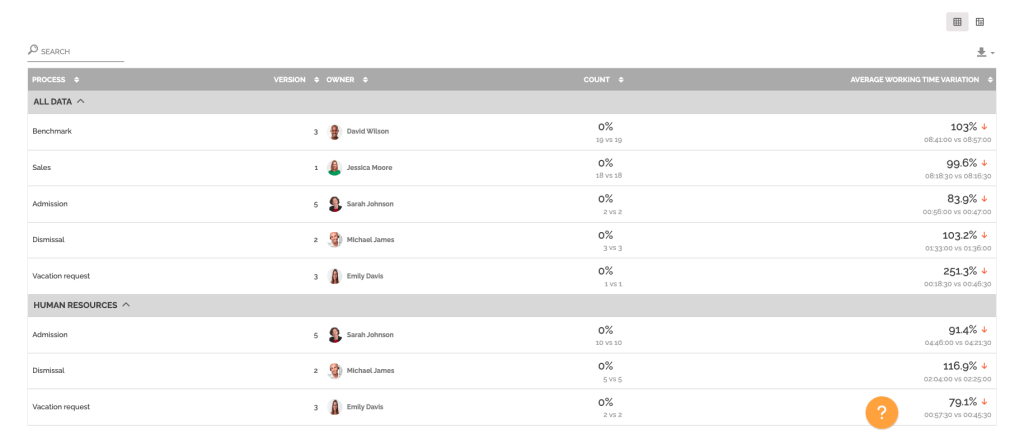Collapse the Human Resources group
1024x435 pixels.
pyautogui.click(x=126, y=305)
